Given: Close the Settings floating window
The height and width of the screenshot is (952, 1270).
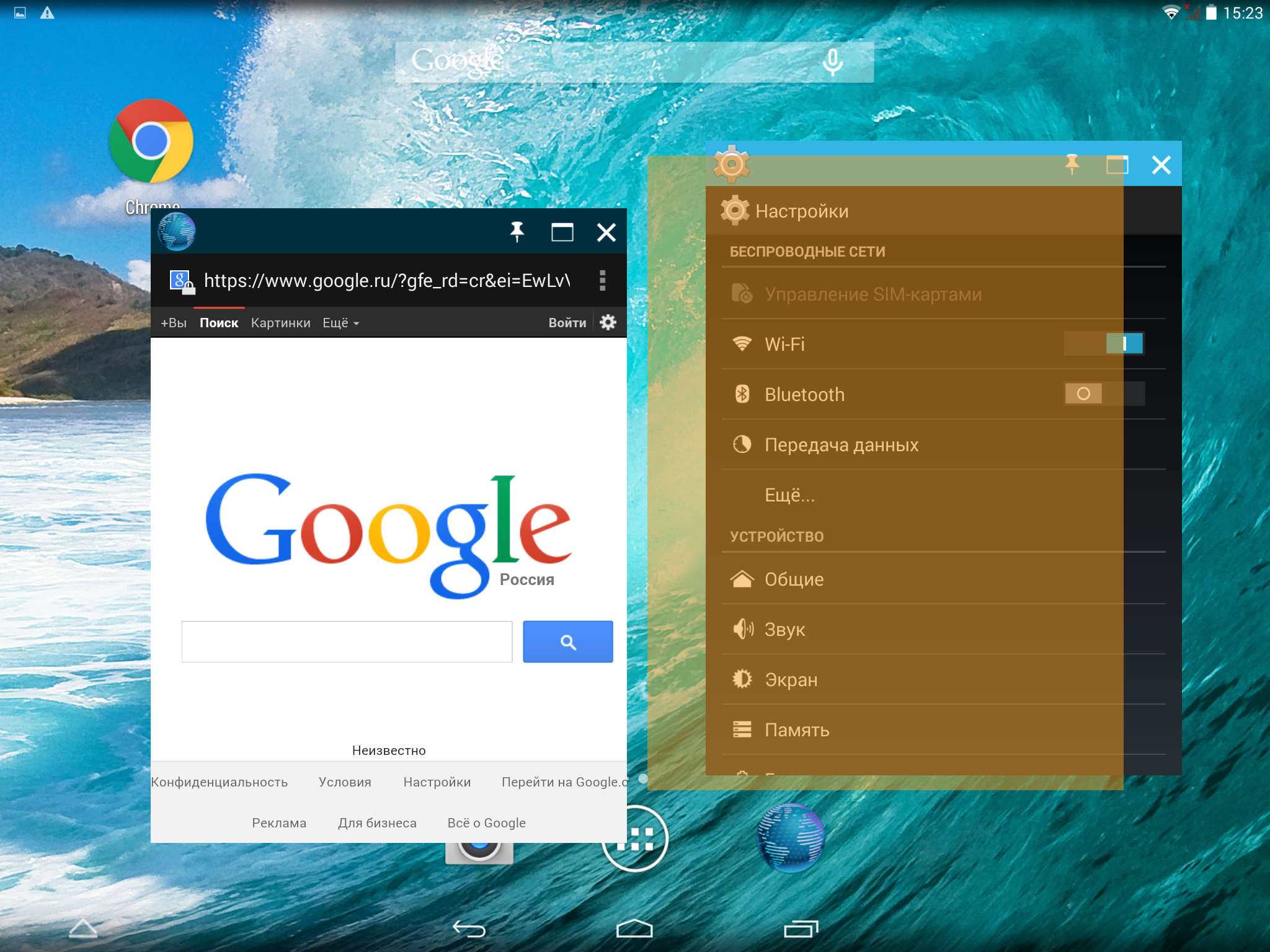Looking at the screenshot, I should (x=1161, y=165).
